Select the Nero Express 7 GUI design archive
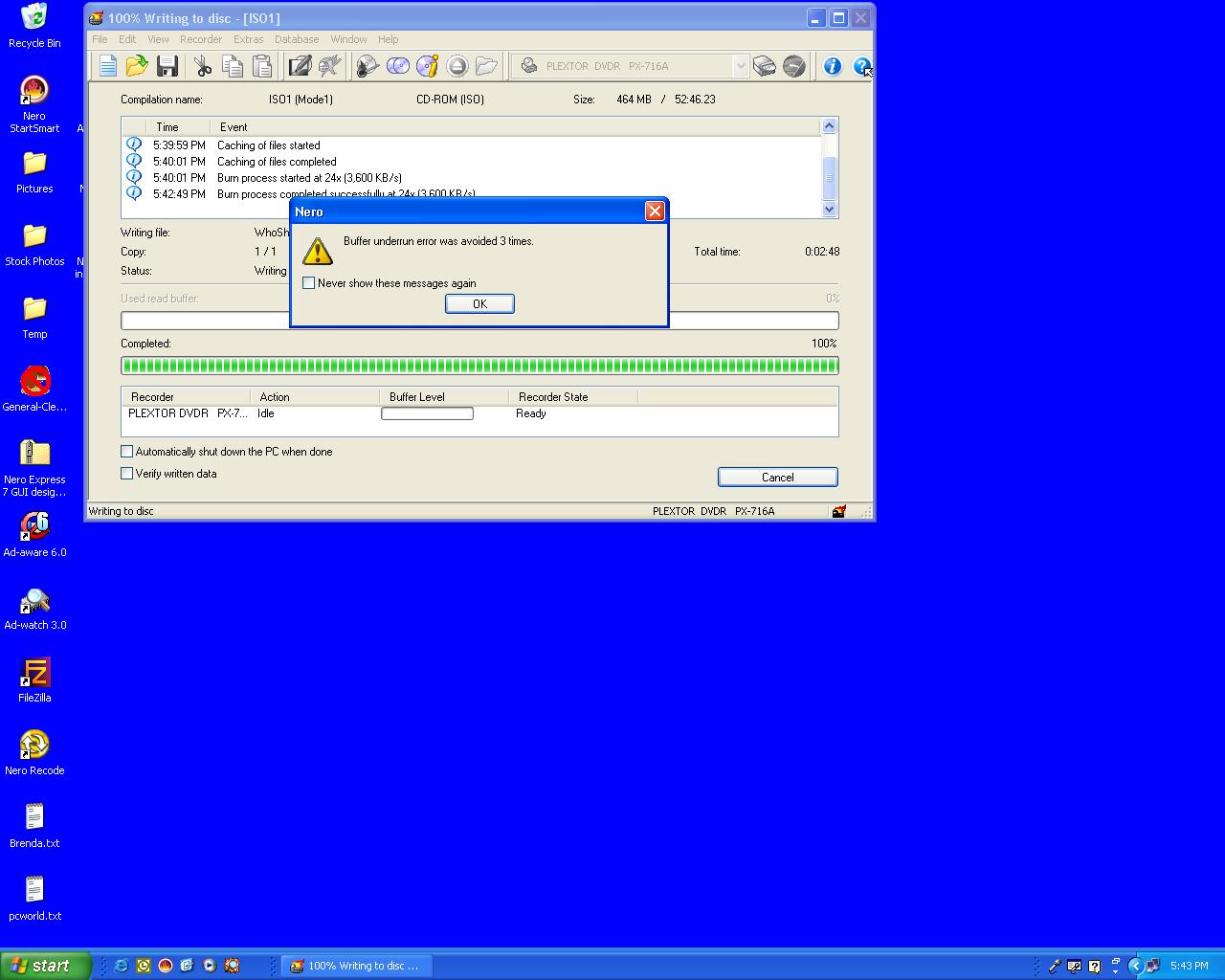The image size is (1225, 980). (x=34, y=468)
